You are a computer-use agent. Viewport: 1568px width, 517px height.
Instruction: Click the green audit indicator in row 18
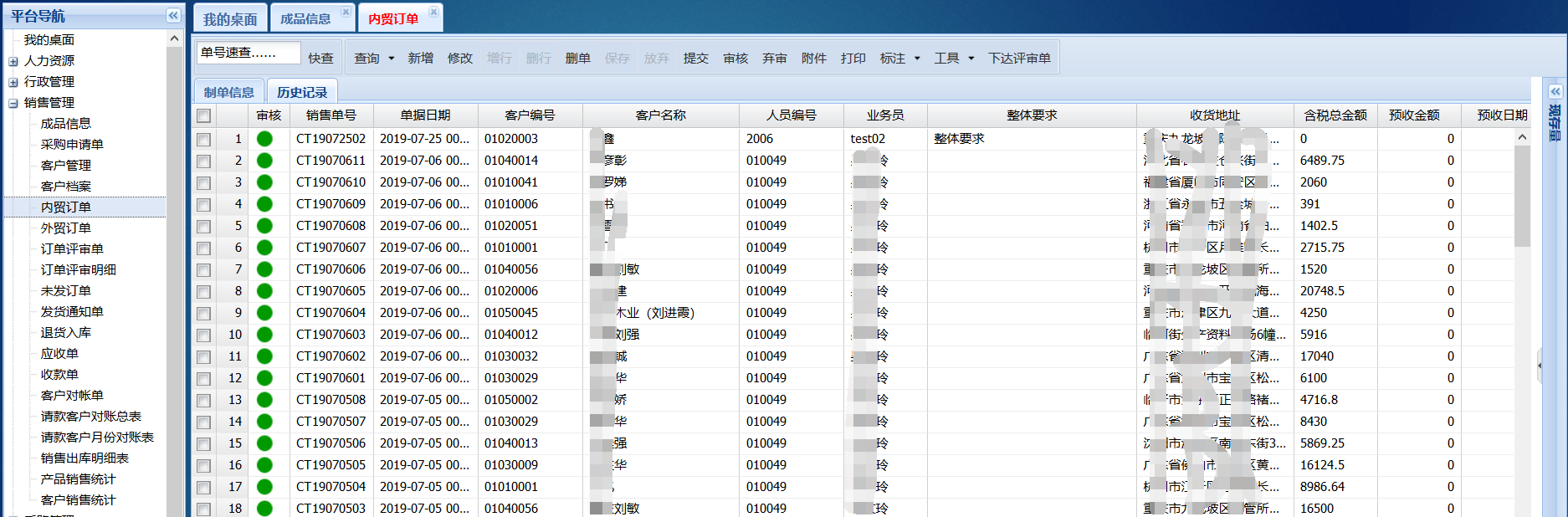click(264, 508)
